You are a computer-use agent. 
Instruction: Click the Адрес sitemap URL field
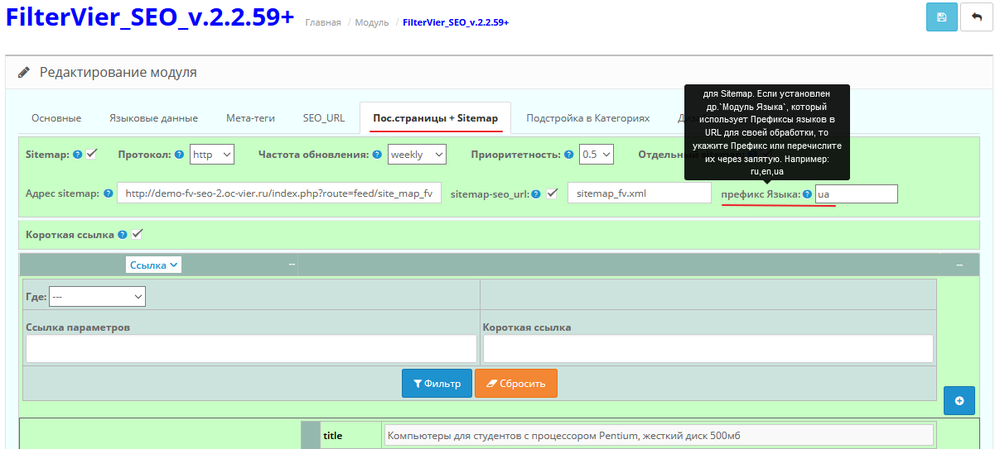(x=279, y=193)
